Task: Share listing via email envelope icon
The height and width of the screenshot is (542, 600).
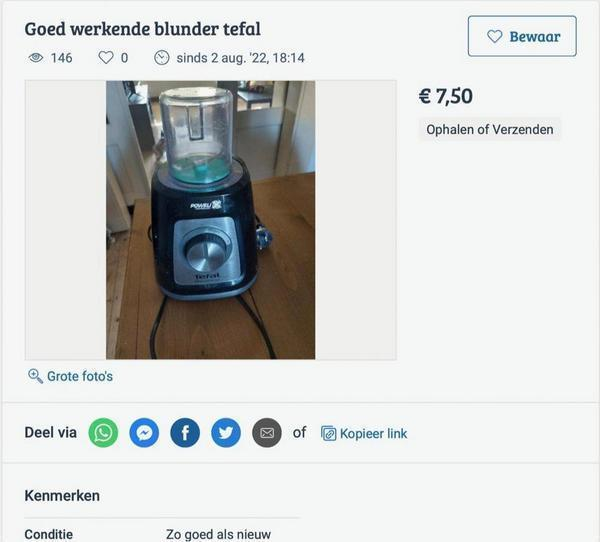Action: click(267, 433)
